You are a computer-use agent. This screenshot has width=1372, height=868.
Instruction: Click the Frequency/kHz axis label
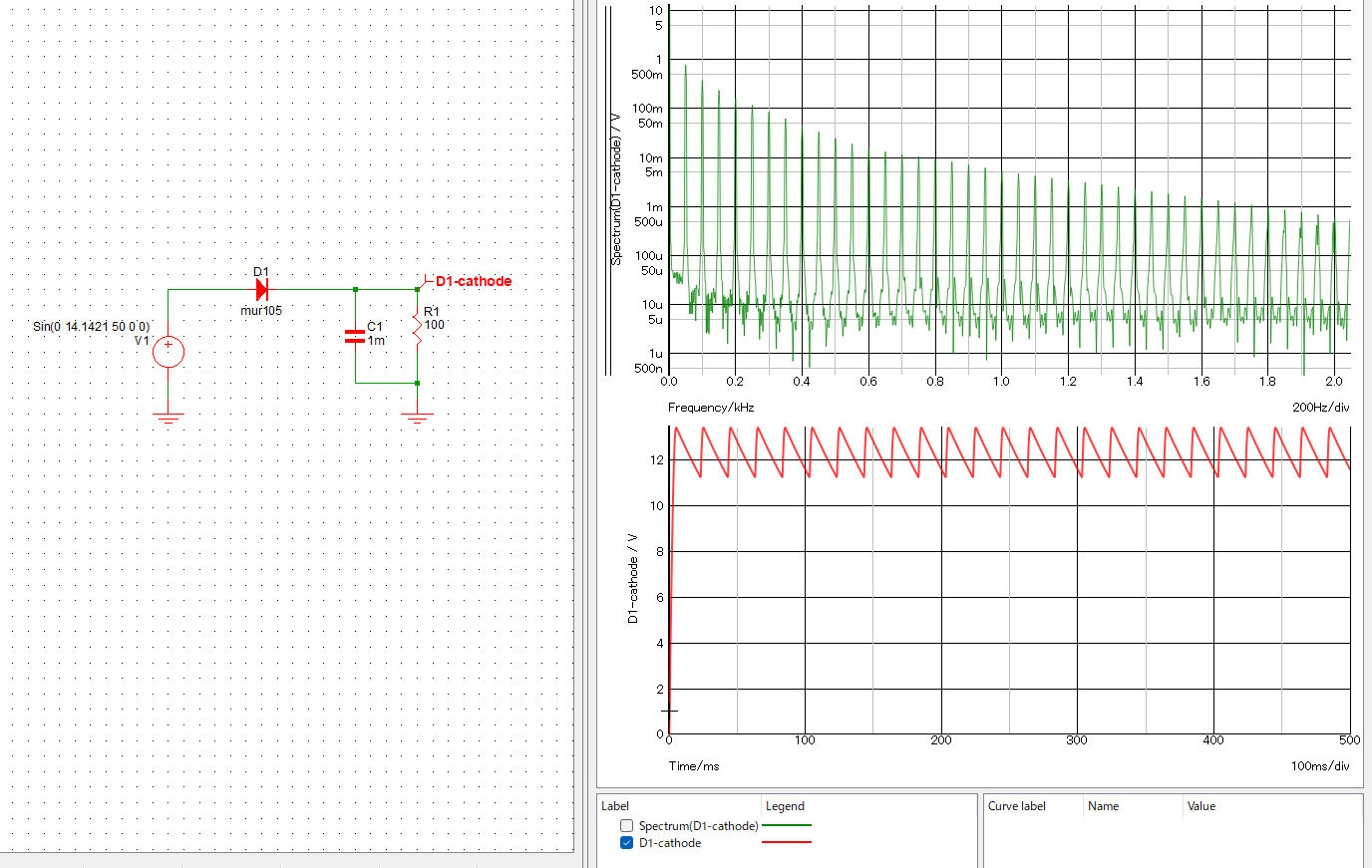pyautogui.click(x=711, y=408)
